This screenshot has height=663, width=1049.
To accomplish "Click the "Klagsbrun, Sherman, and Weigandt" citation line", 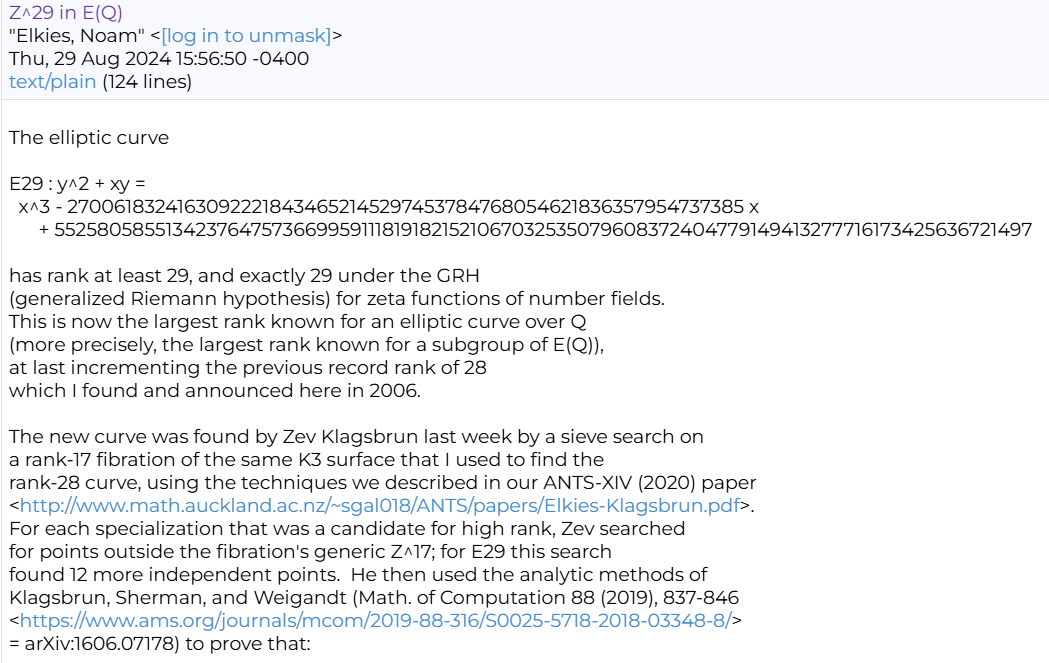I will 374,597.
